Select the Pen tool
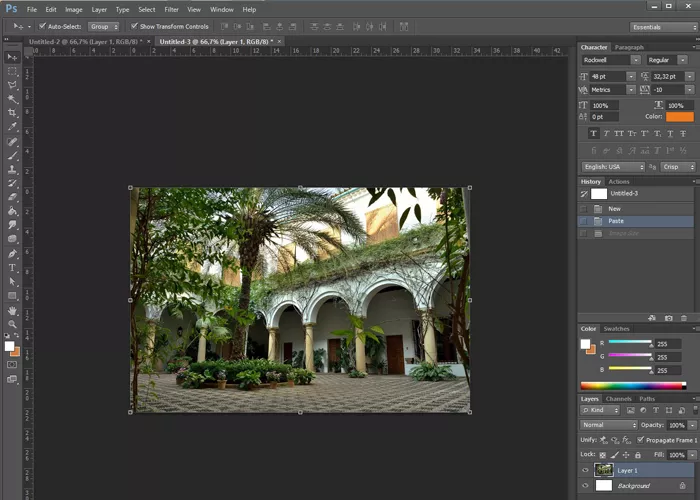700x500 pixels. pos(12,254)
